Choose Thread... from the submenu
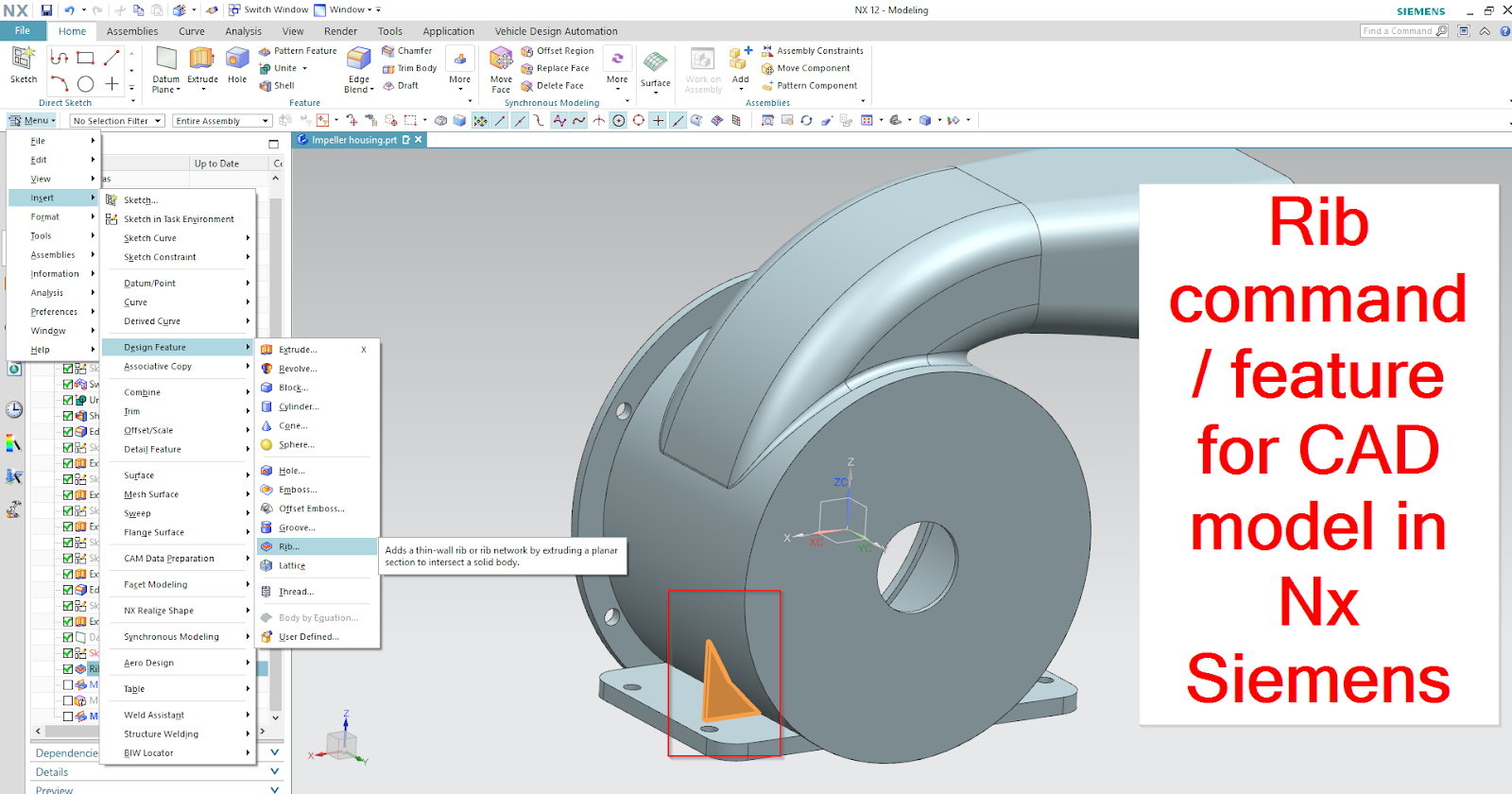Image resolution: width=1512 pixels, height=794 pixels. point(318,592)
